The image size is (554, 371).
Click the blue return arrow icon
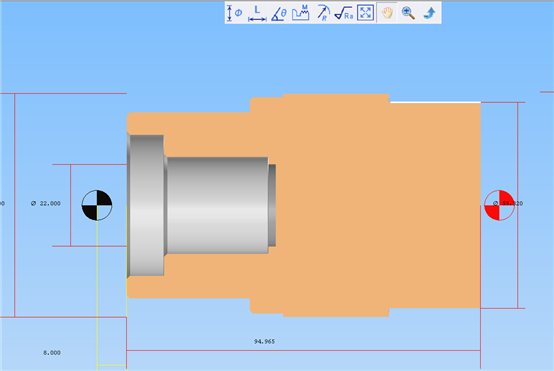[430, 13]
